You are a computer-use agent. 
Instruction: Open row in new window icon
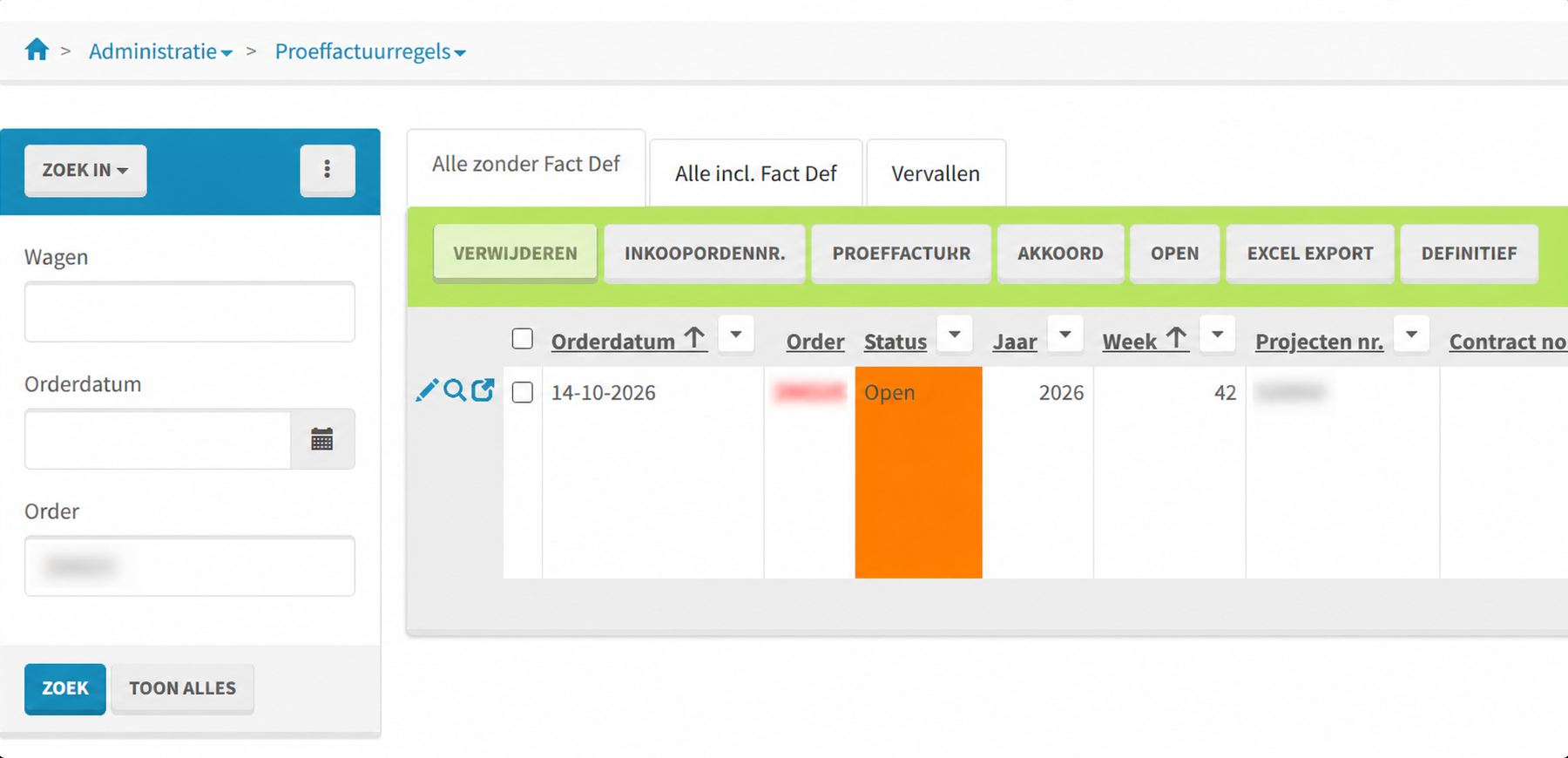tap(483, 390)
